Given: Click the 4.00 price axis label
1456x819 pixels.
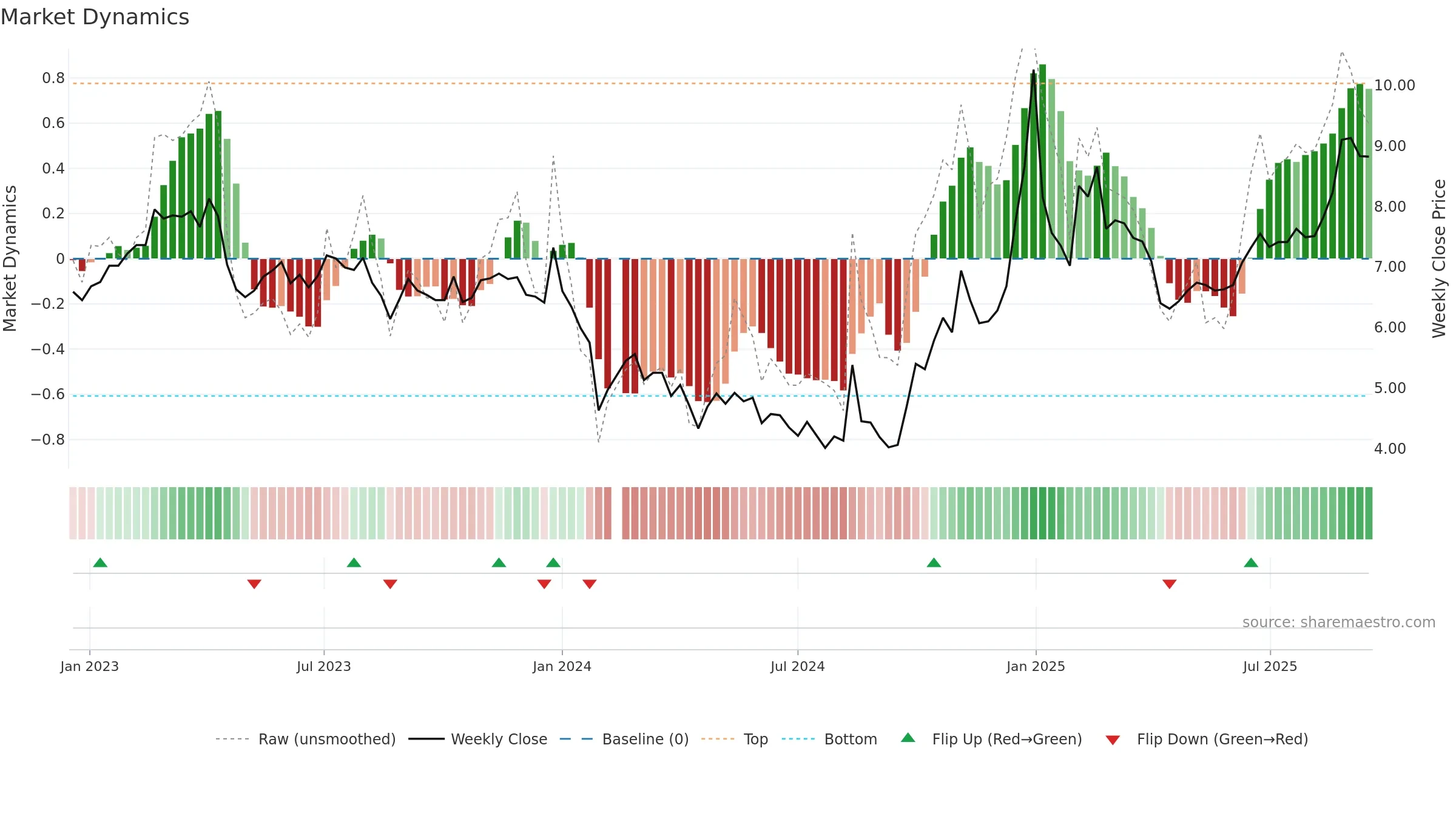Looking at the screenshot, I should tap(1390, 449).
